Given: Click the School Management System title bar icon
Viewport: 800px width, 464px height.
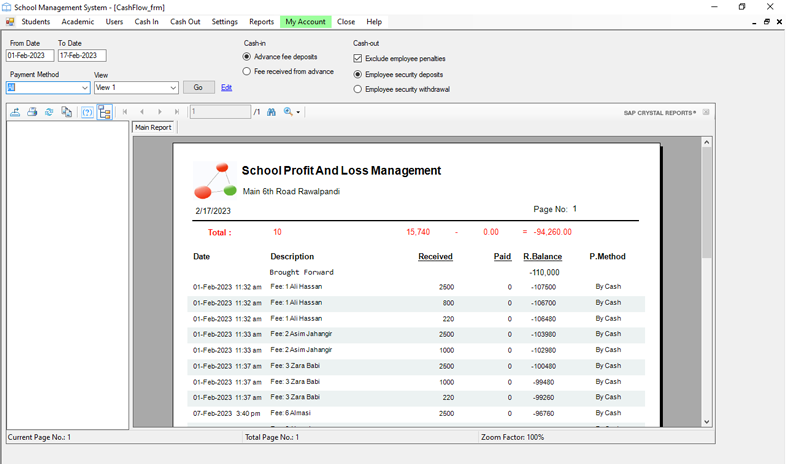Looking at the screenshot, I should pos(7,7).
